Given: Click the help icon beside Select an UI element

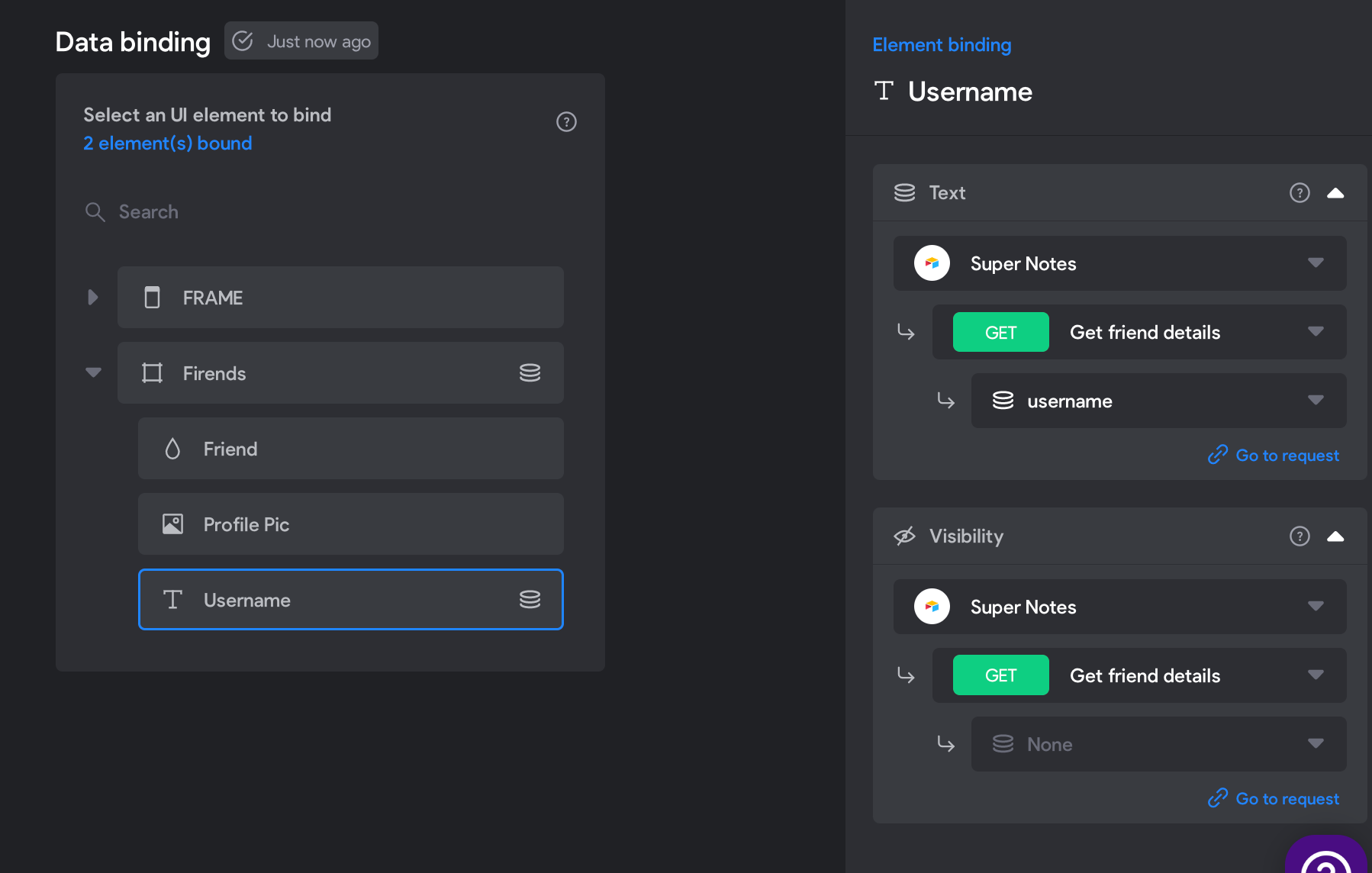Looking at the screenshot, I should (566, 122).
